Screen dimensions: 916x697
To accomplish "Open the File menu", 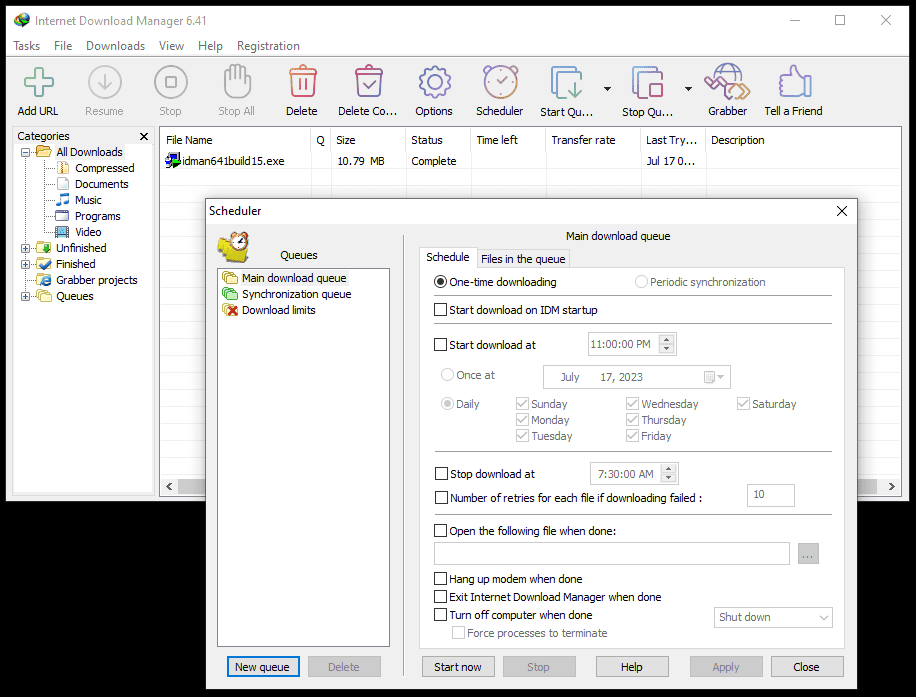I will pyautogui.click(x=63, y=46).
